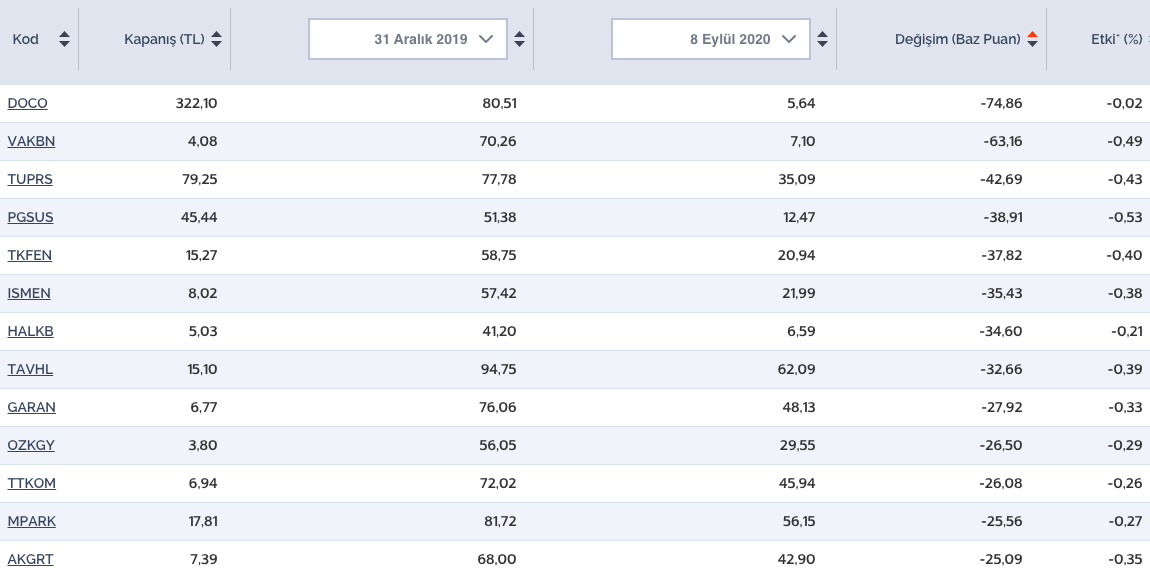Open the HALKB stock link
This screenshot has height=574, width=1150.
(30, 331)
